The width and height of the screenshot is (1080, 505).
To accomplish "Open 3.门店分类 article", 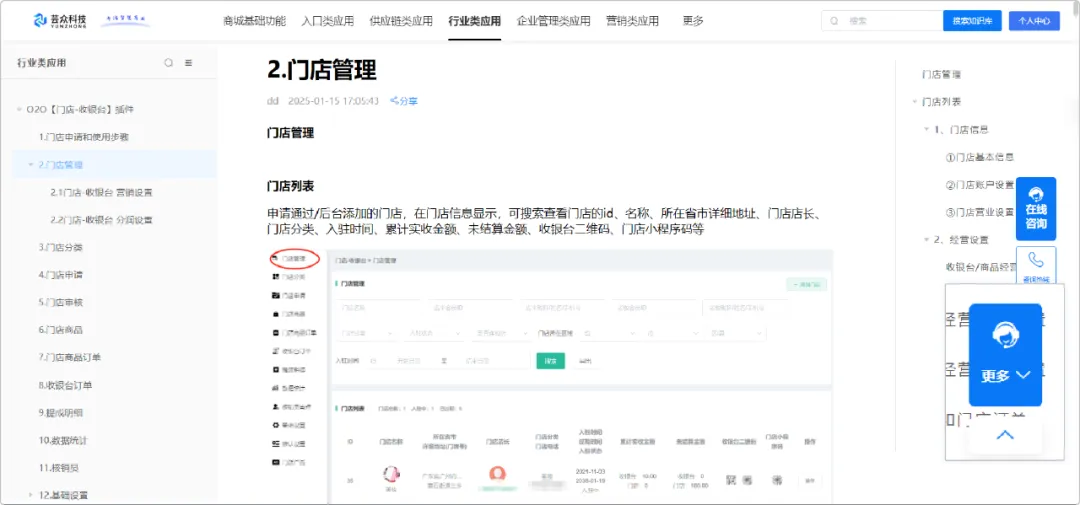I will [x=61, y=247].
